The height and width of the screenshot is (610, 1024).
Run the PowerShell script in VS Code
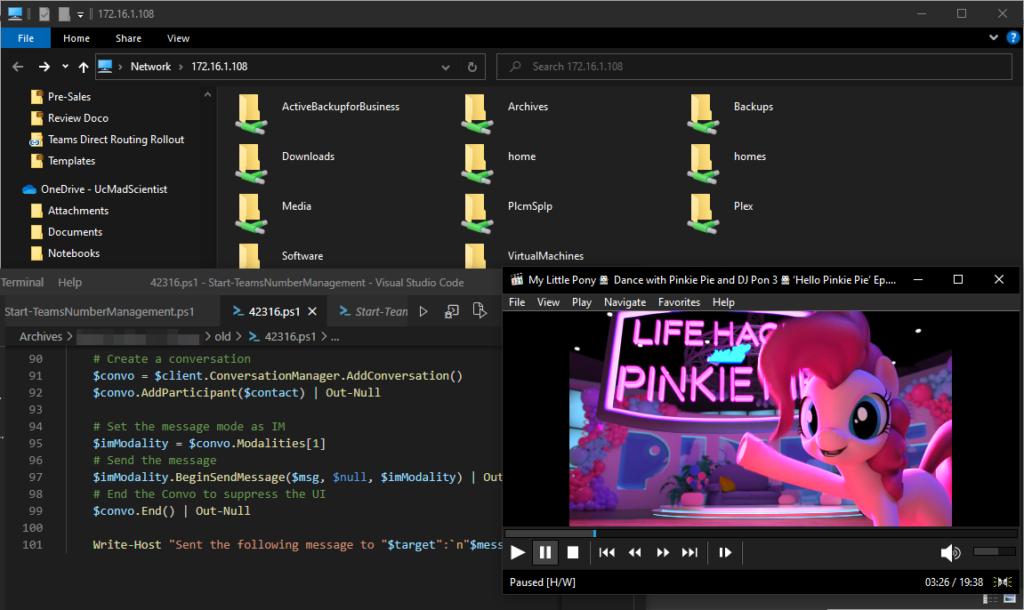tap(423, 312)
